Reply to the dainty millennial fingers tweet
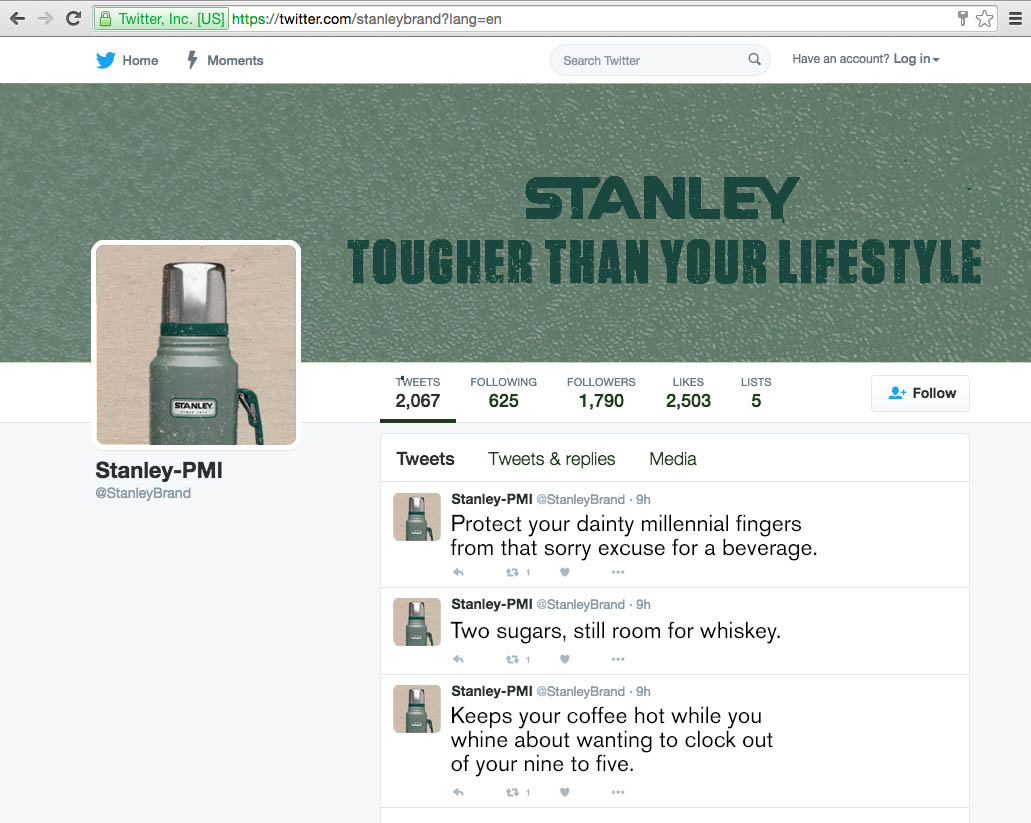 pyautogui.click(x=459, y=573)
